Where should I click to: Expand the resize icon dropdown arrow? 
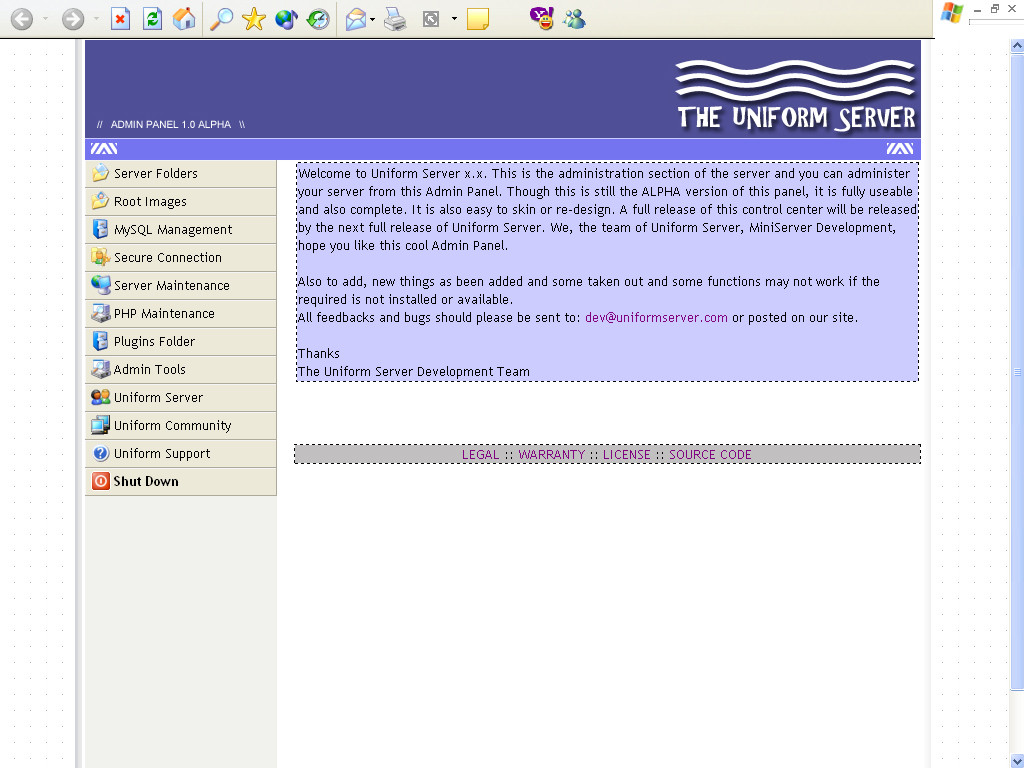[454, 19]
